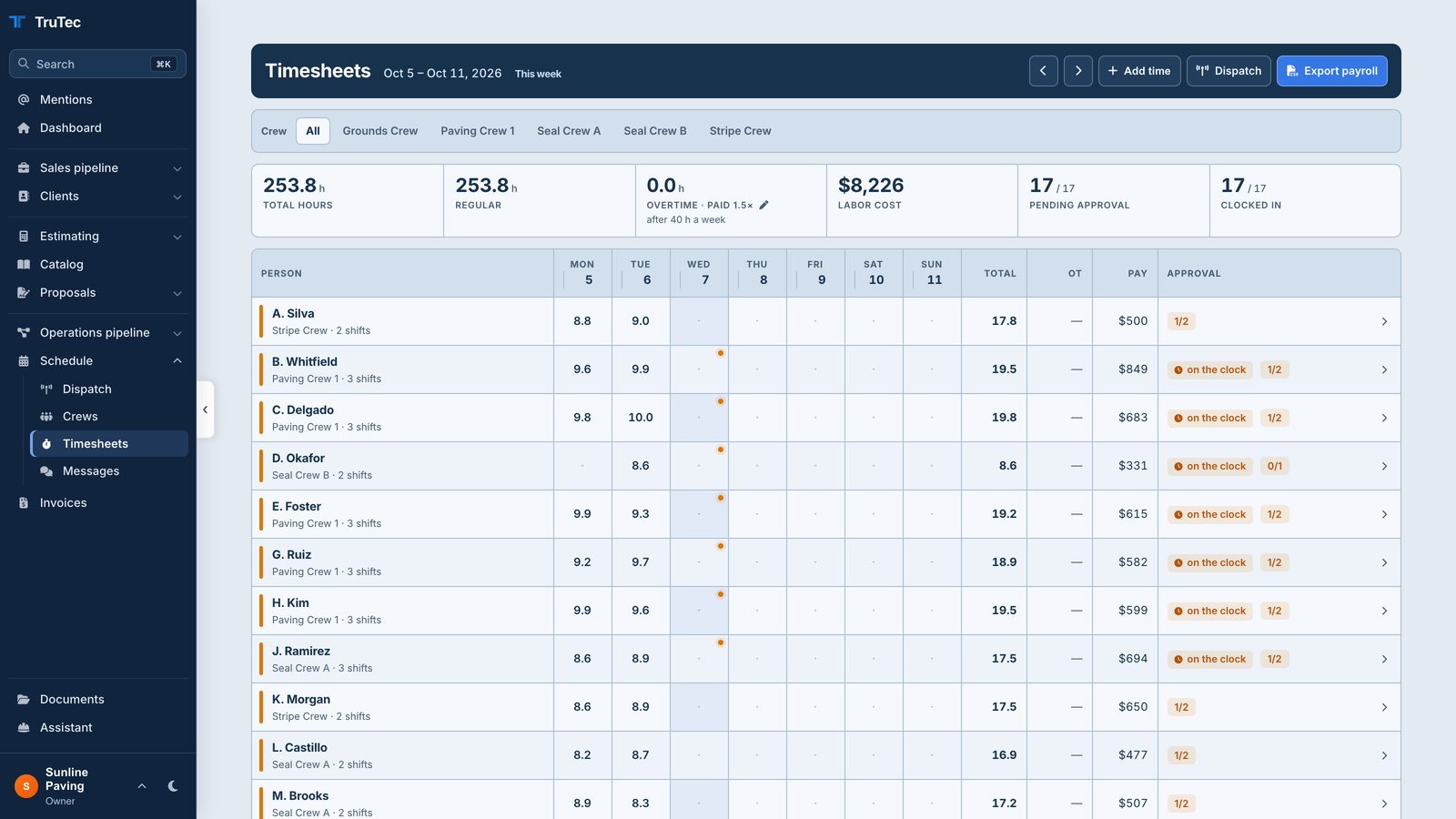Click Export payroll button
The height and width of the screenshot is (819, 1456).
[x=1332, y=71]
